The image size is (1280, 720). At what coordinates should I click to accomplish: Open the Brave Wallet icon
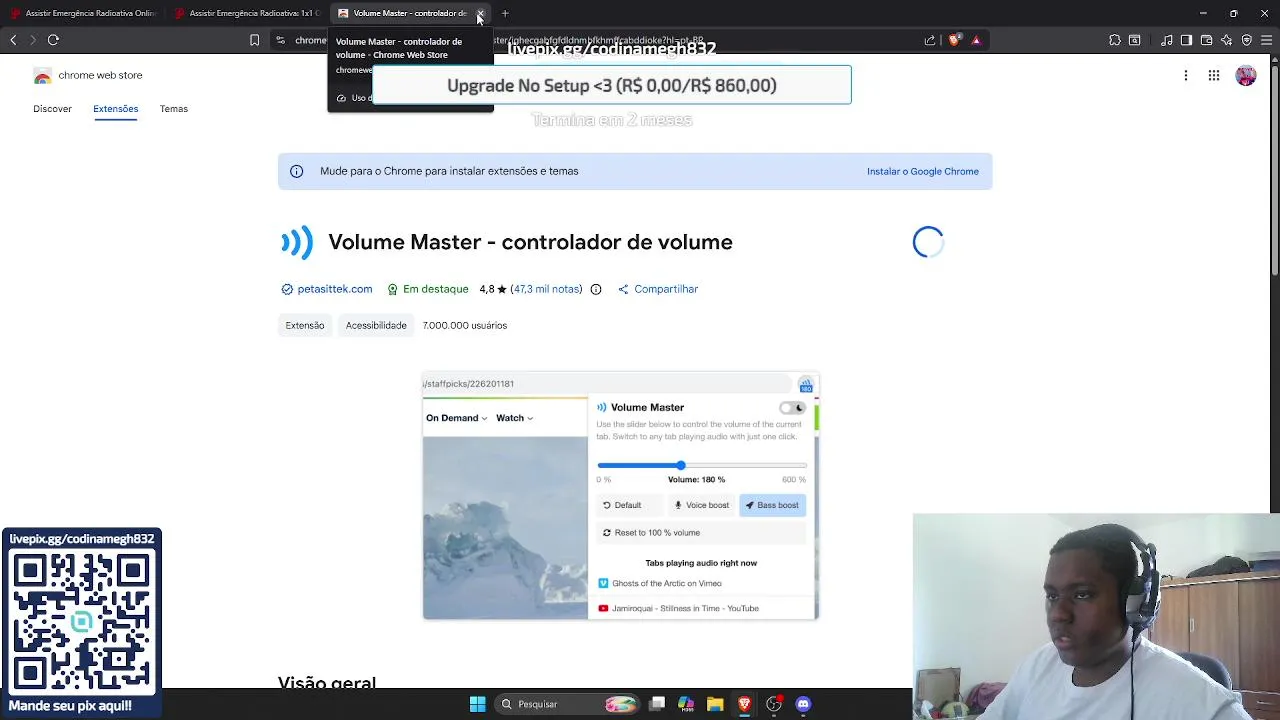coord(1206,40)
